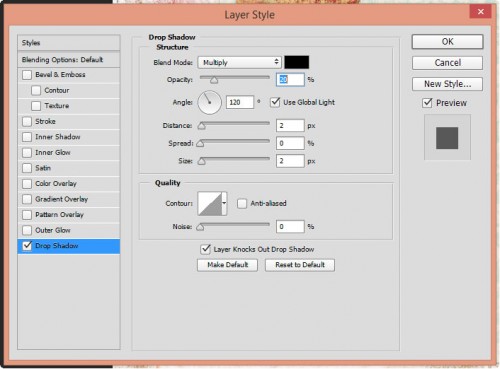Viewport: 500px width, 369px height.
Task: Click the Noise slider handle
Action: [x=200, y=227]
